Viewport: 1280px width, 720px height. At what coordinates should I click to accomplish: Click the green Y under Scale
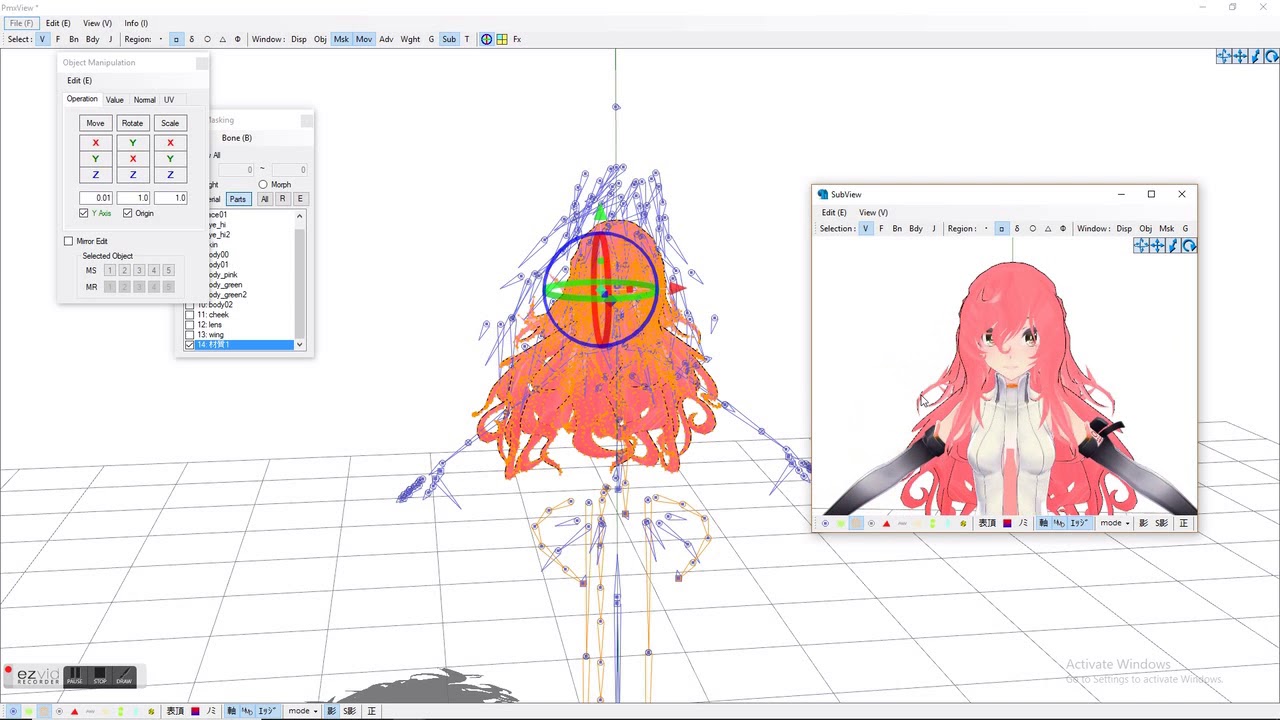170,159
